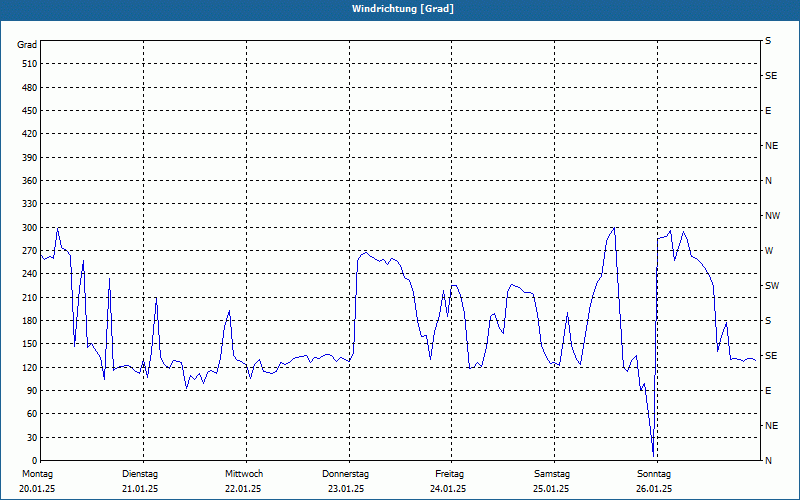Select the "Sonntag" day label
This screenshot has width=800, height=500.
point(654,474)
